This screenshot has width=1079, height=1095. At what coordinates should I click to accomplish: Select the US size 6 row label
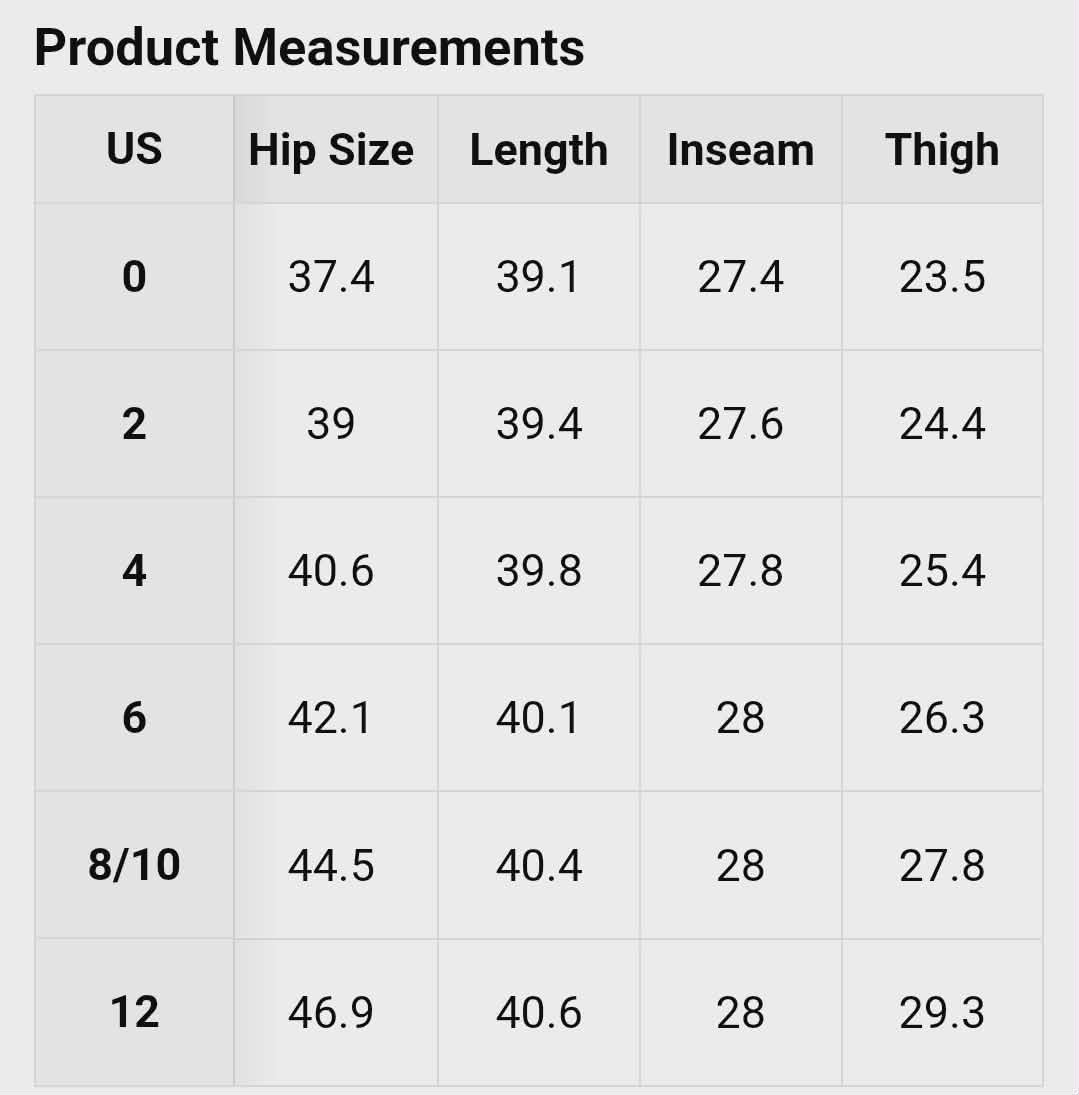[134, 718]
